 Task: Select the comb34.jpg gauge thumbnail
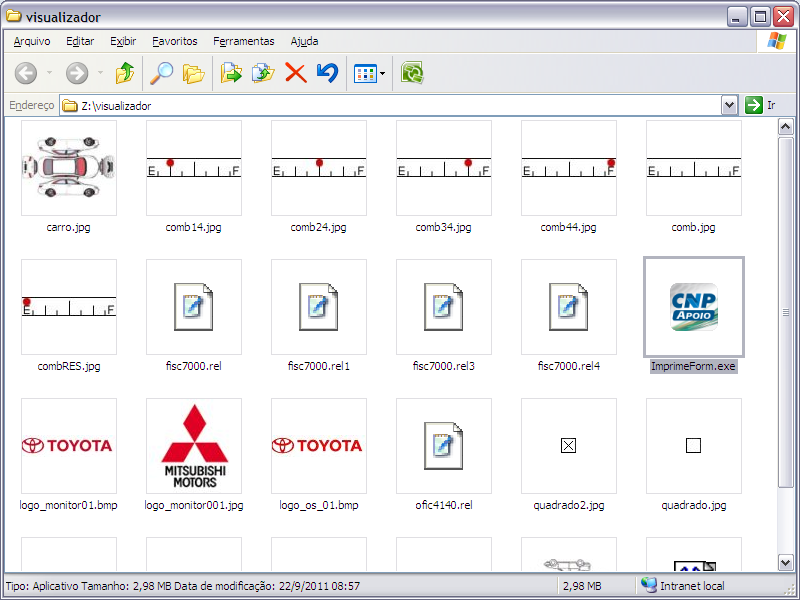click(x=444, y=168)
